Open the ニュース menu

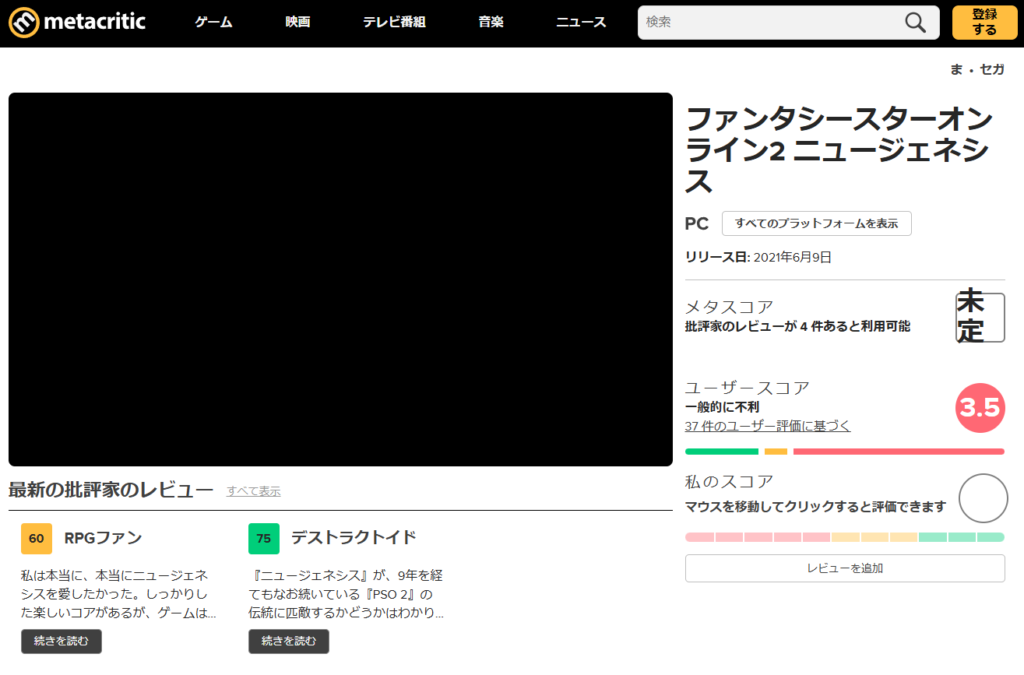581,22
